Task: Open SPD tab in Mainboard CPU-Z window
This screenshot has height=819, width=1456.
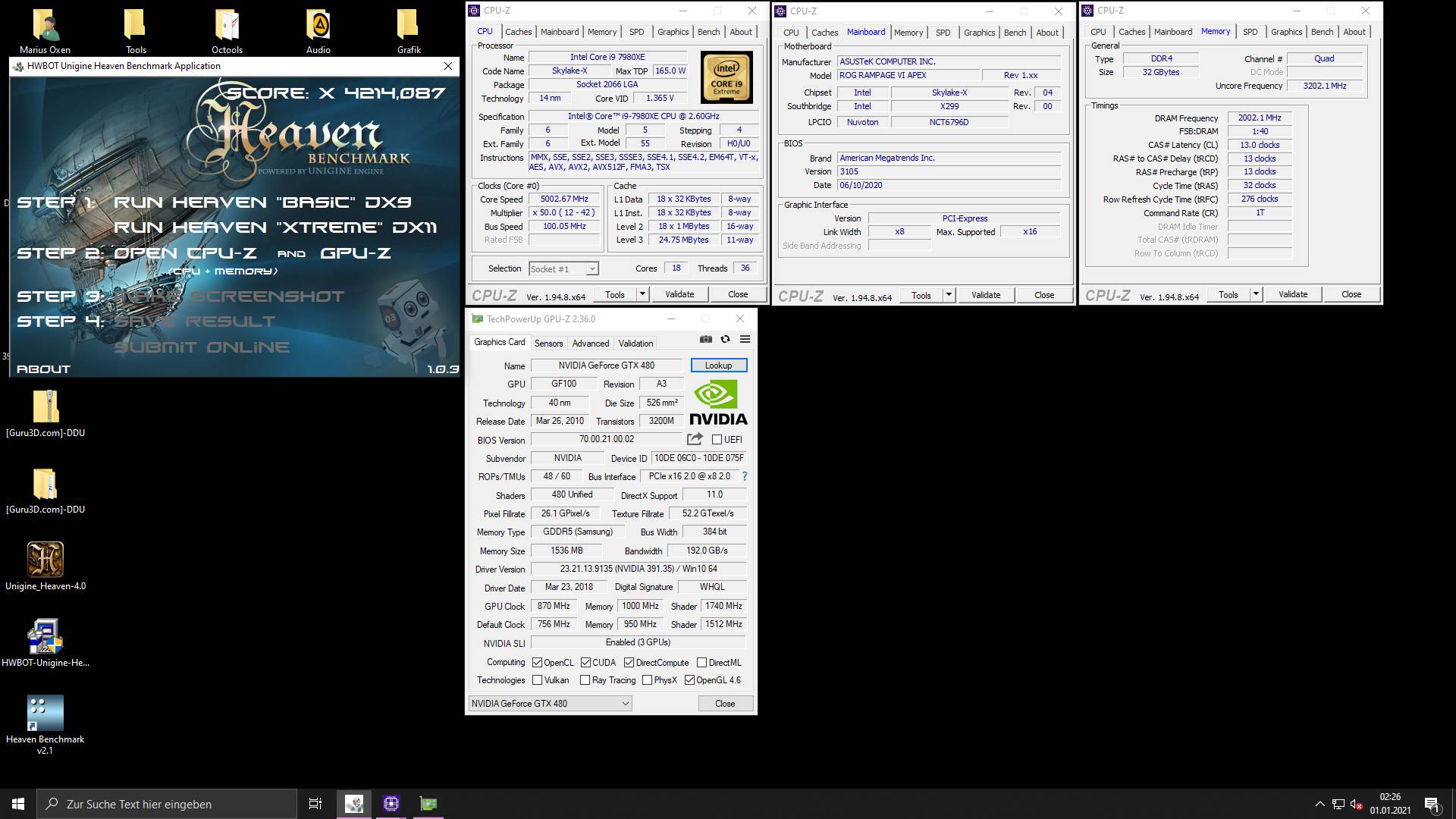Action: pos(943,33)
